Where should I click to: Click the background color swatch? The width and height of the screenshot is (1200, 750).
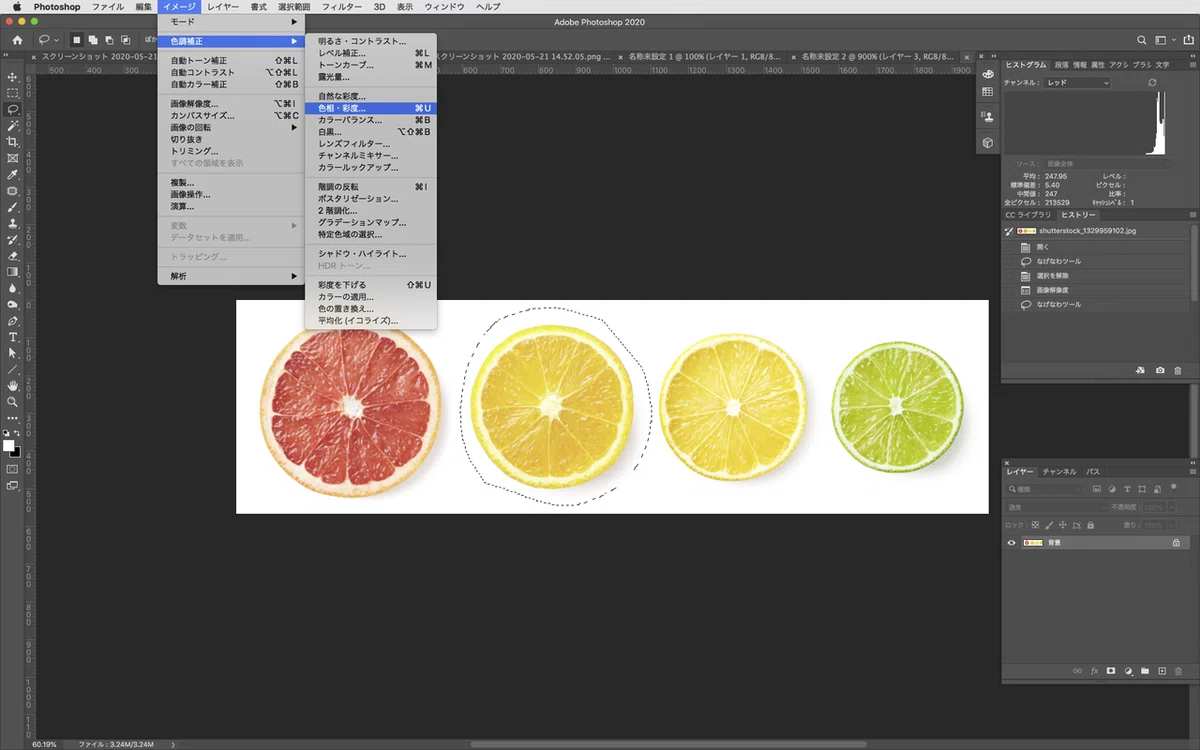(x=16, y=452)
